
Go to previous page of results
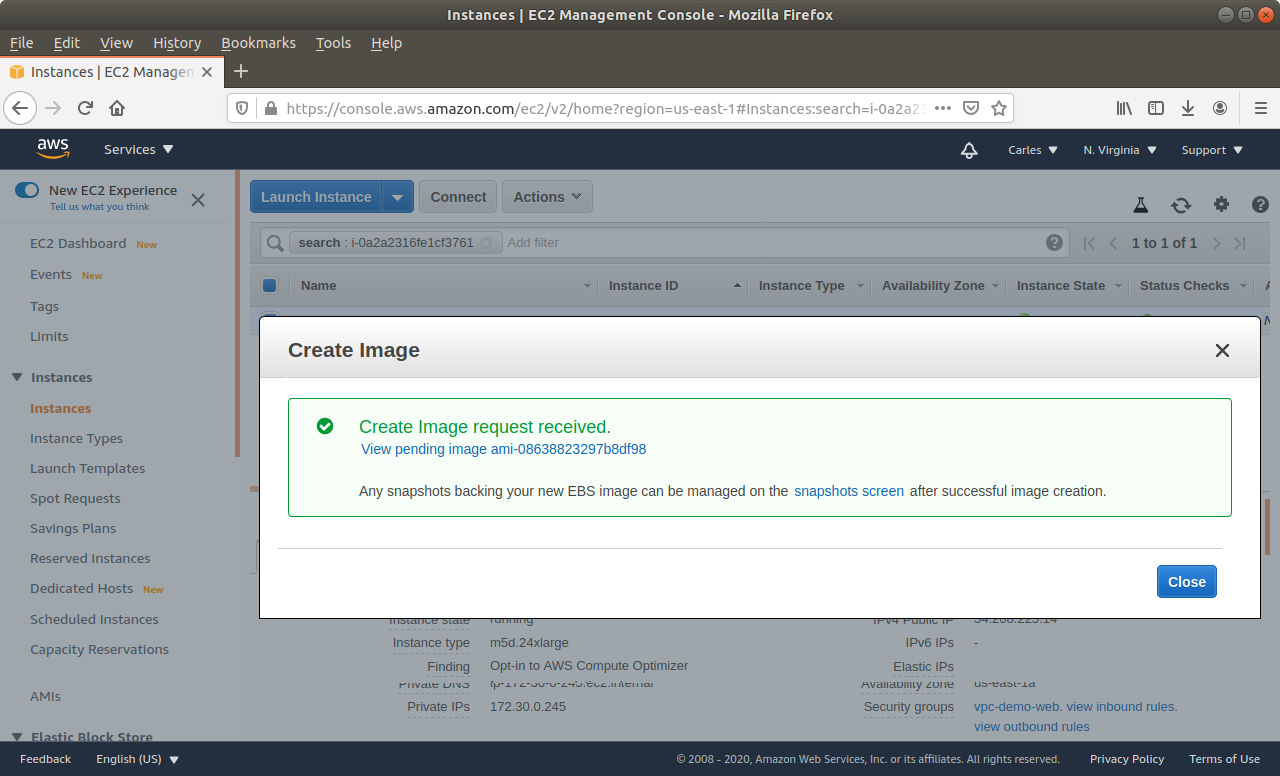[x=1113, y=243]
